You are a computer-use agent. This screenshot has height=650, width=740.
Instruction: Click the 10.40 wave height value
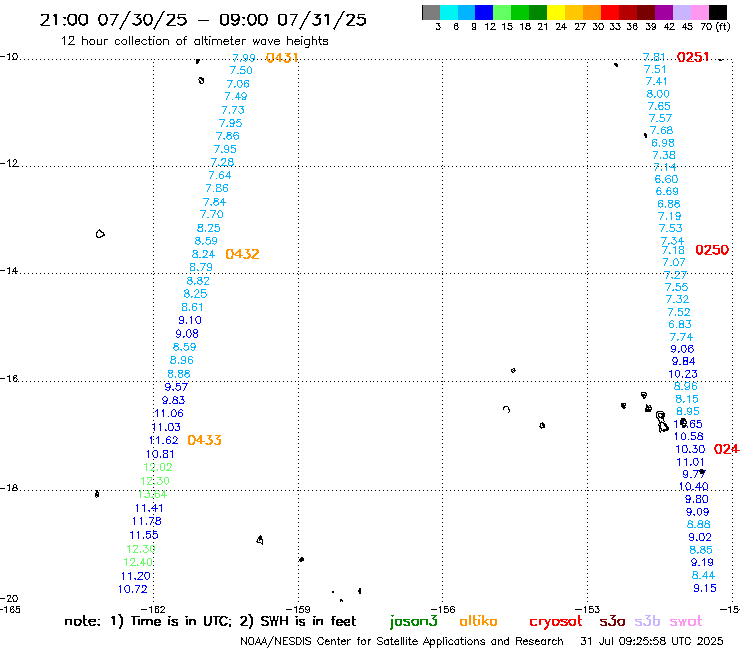[x=694, y=487]
